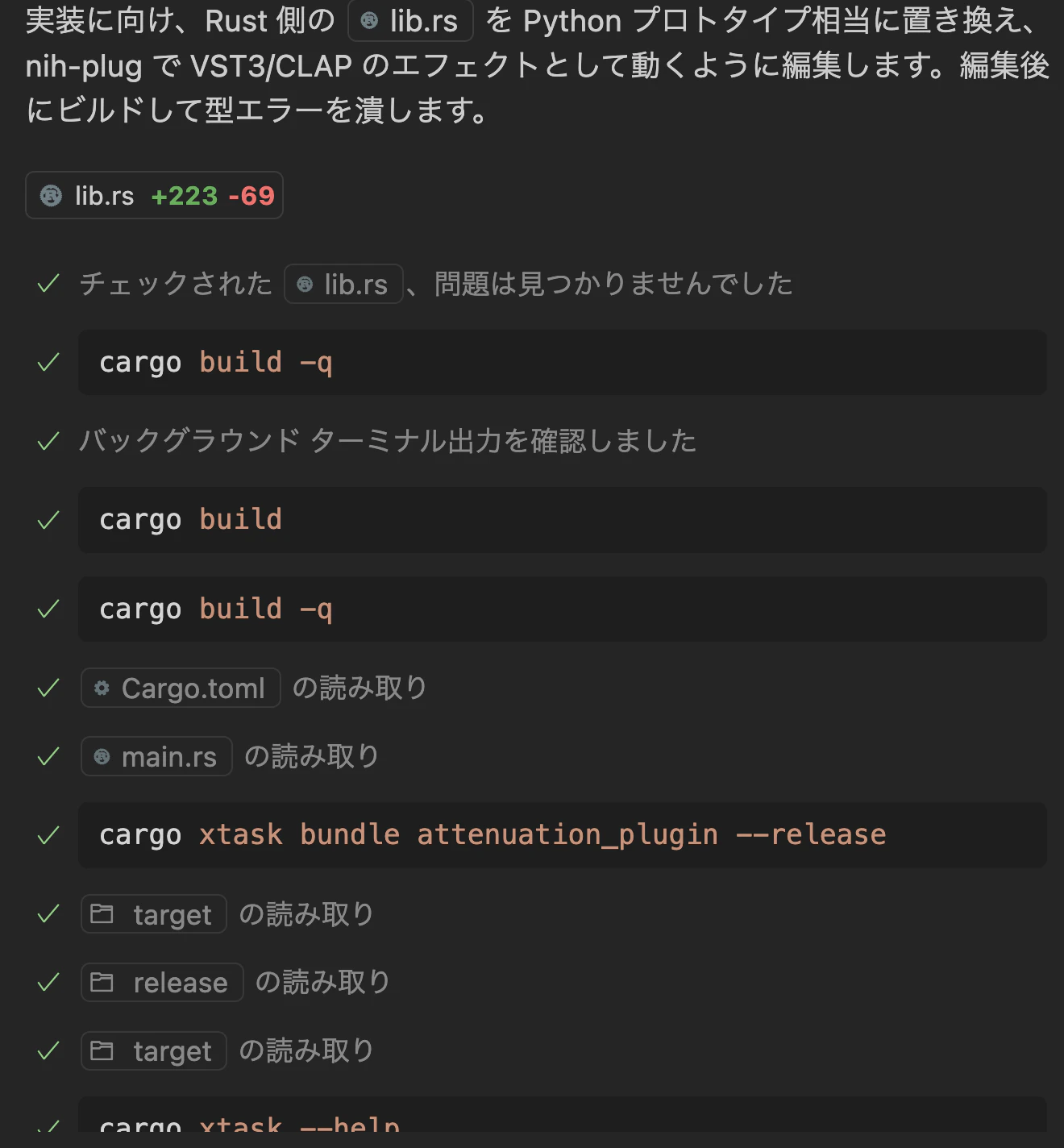
Task: Click the folder icon on the target chip
Action: [103, 913]
